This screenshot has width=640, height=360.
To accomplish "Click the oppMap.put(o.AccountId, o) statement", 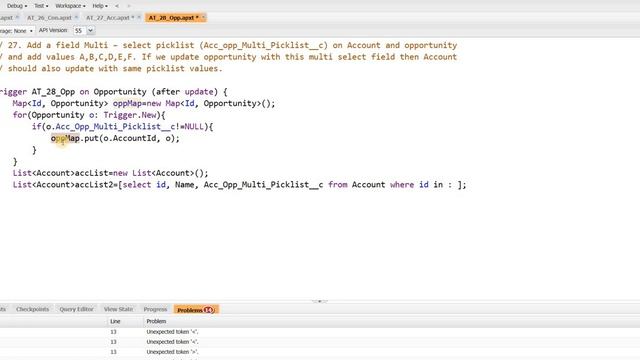I will click(115, 138).
